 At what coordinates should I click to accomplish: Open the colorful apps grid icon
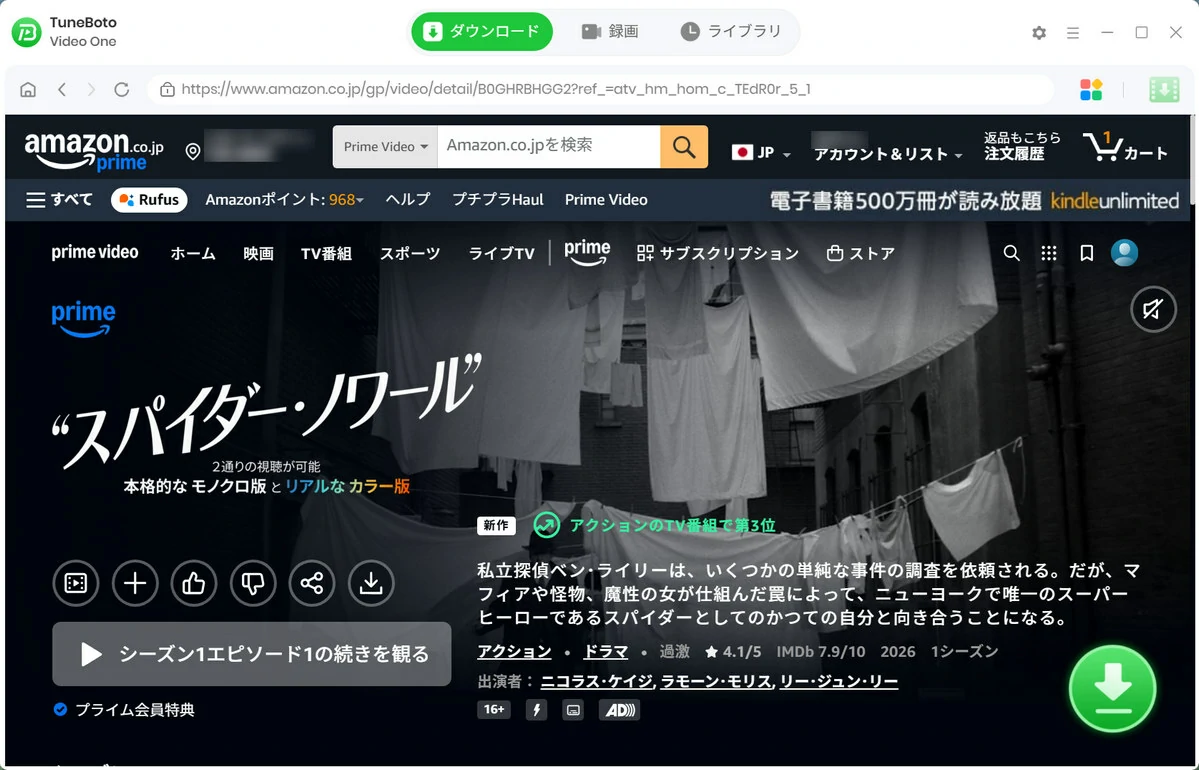[1091, 89]
